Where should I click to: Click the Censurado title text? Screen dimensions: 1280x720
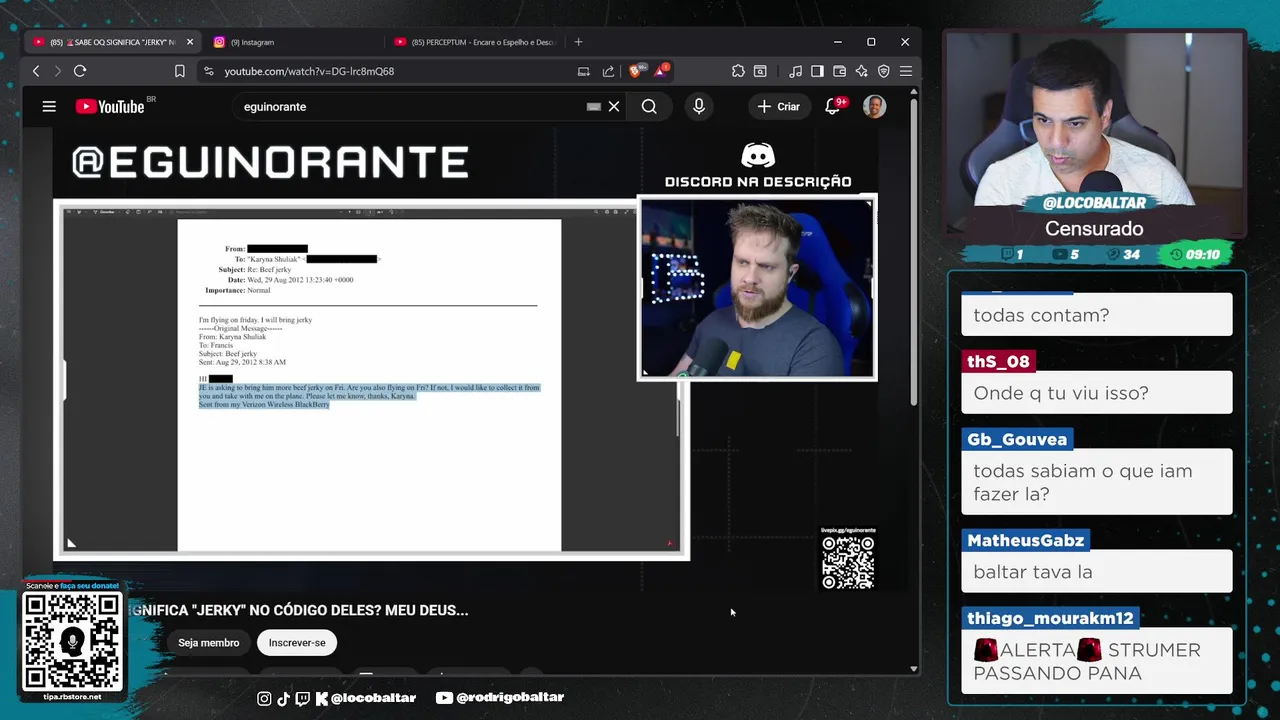point(1094,229)
